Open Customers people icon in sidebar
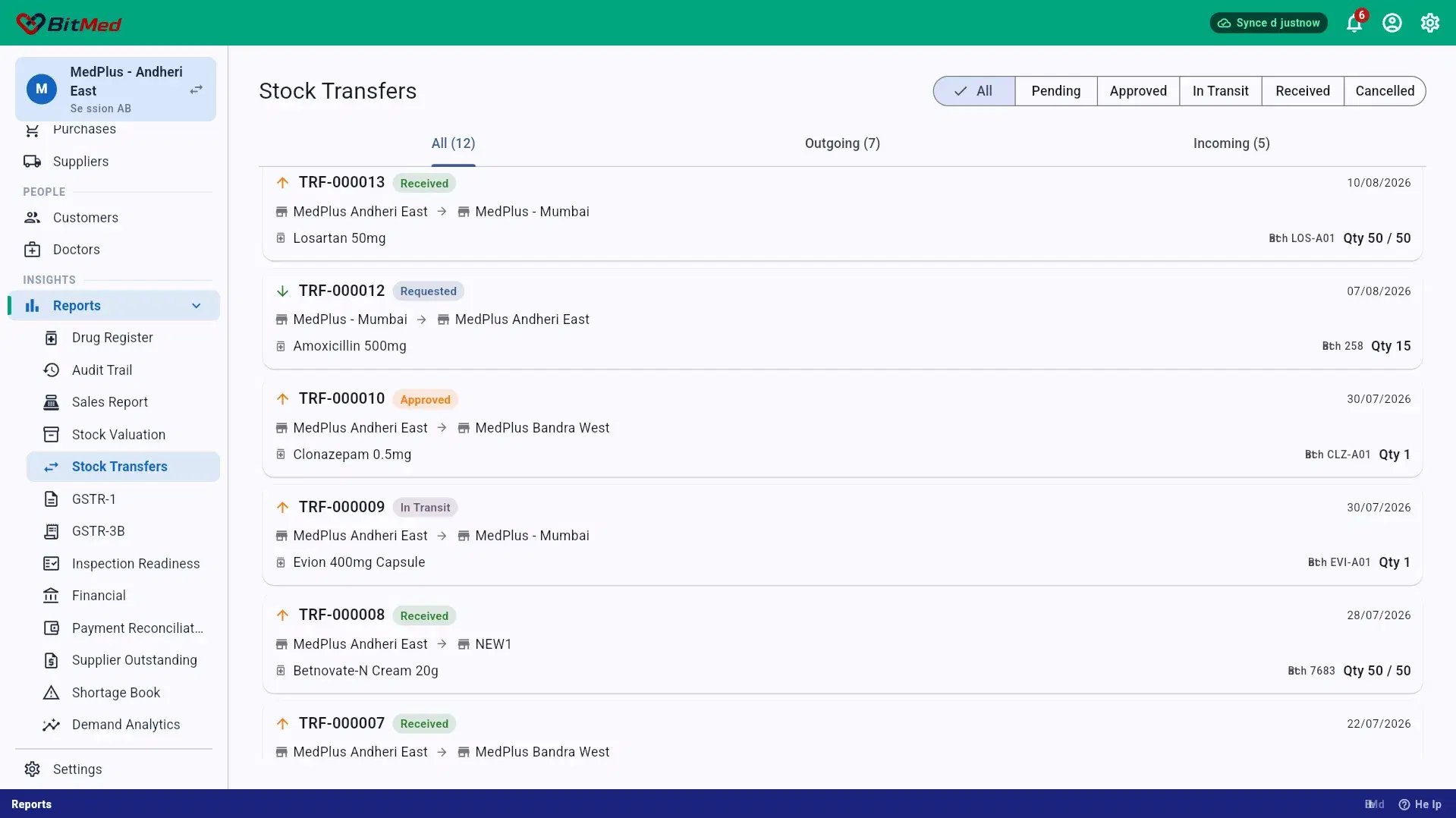 tap(32, 218)
